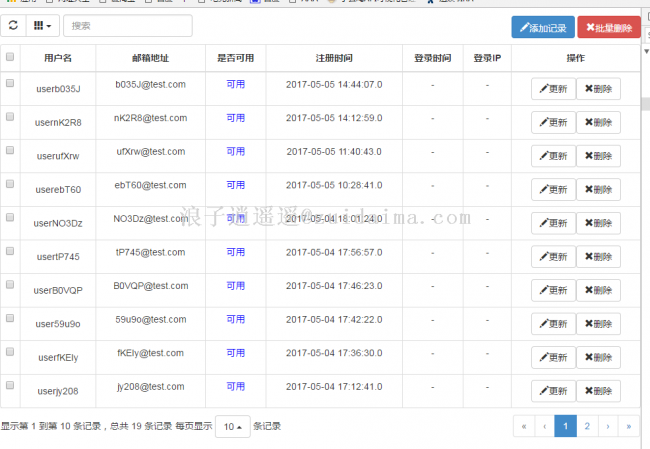The width and height of the screenshot is (650, 449).
Task: Click 更新 edit button for usertP745
Action: 553,257
